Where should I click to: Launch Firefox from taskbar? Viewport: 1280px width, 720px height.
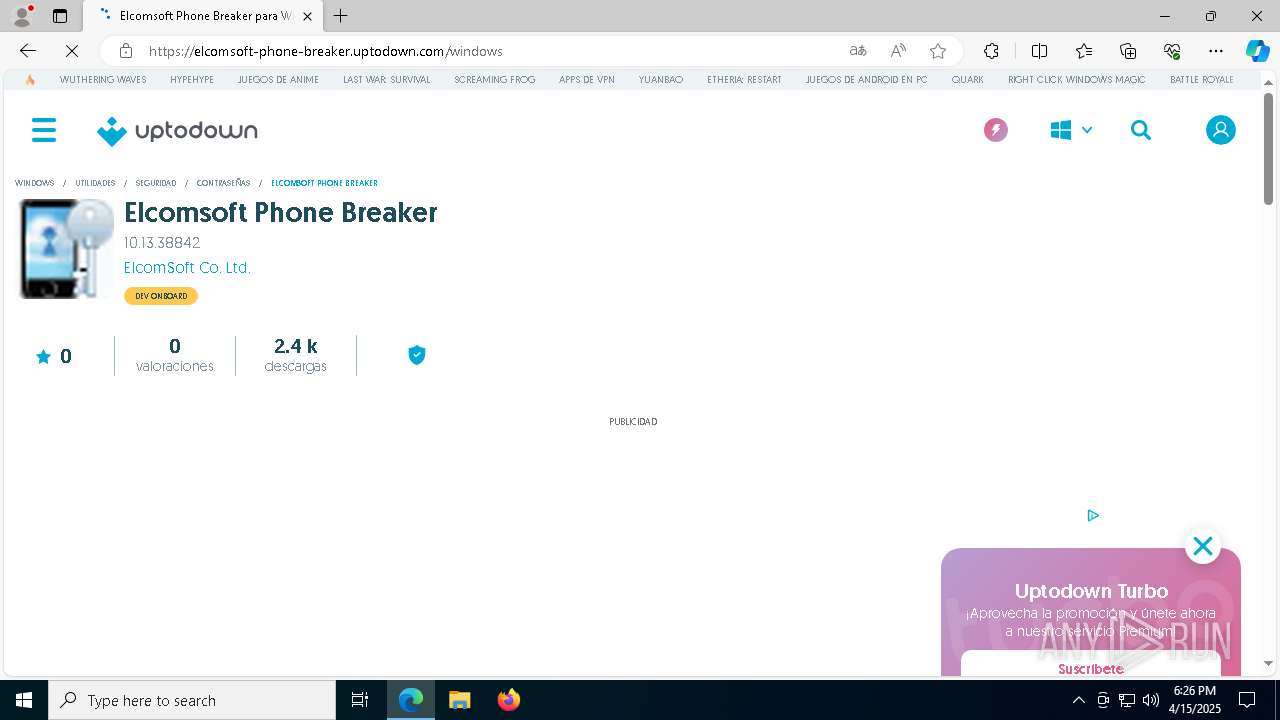click(x=508, y=700)
